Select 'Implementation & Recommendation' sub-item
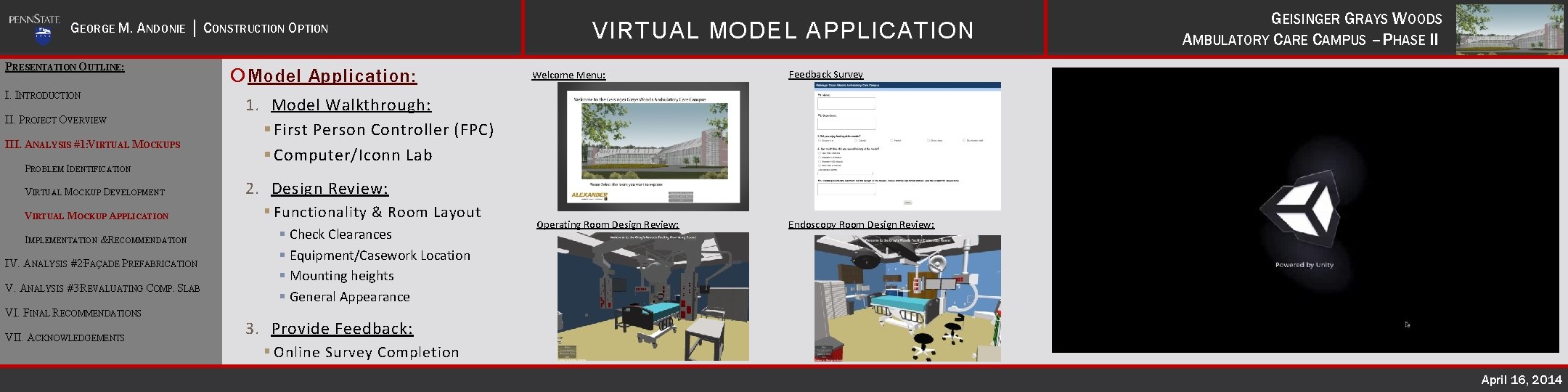The width and height of the screenshot is (1568, 392). click(106, 240)
